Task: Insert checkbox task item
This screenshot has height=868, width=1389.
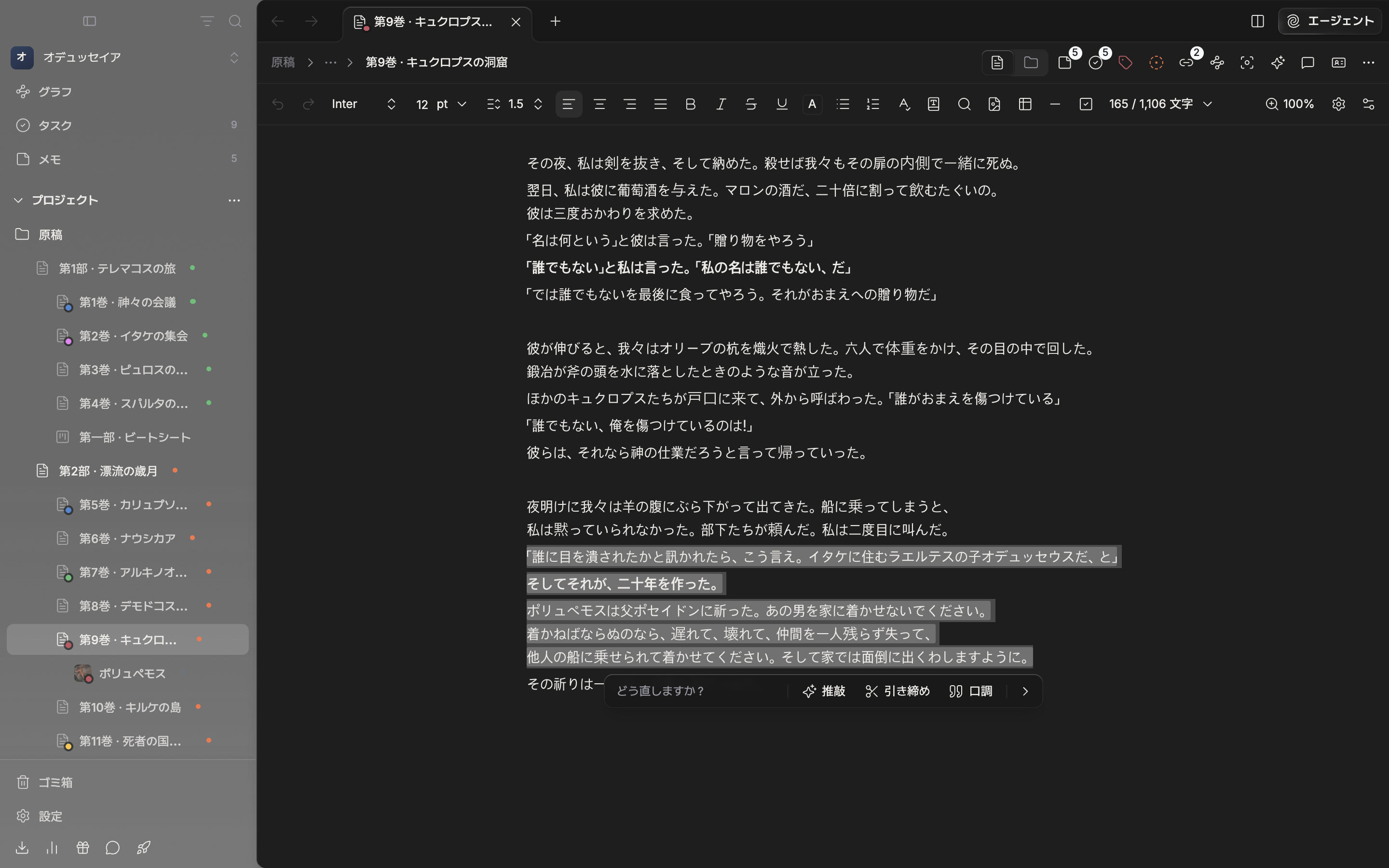Action: click(x=1085, y=104)
